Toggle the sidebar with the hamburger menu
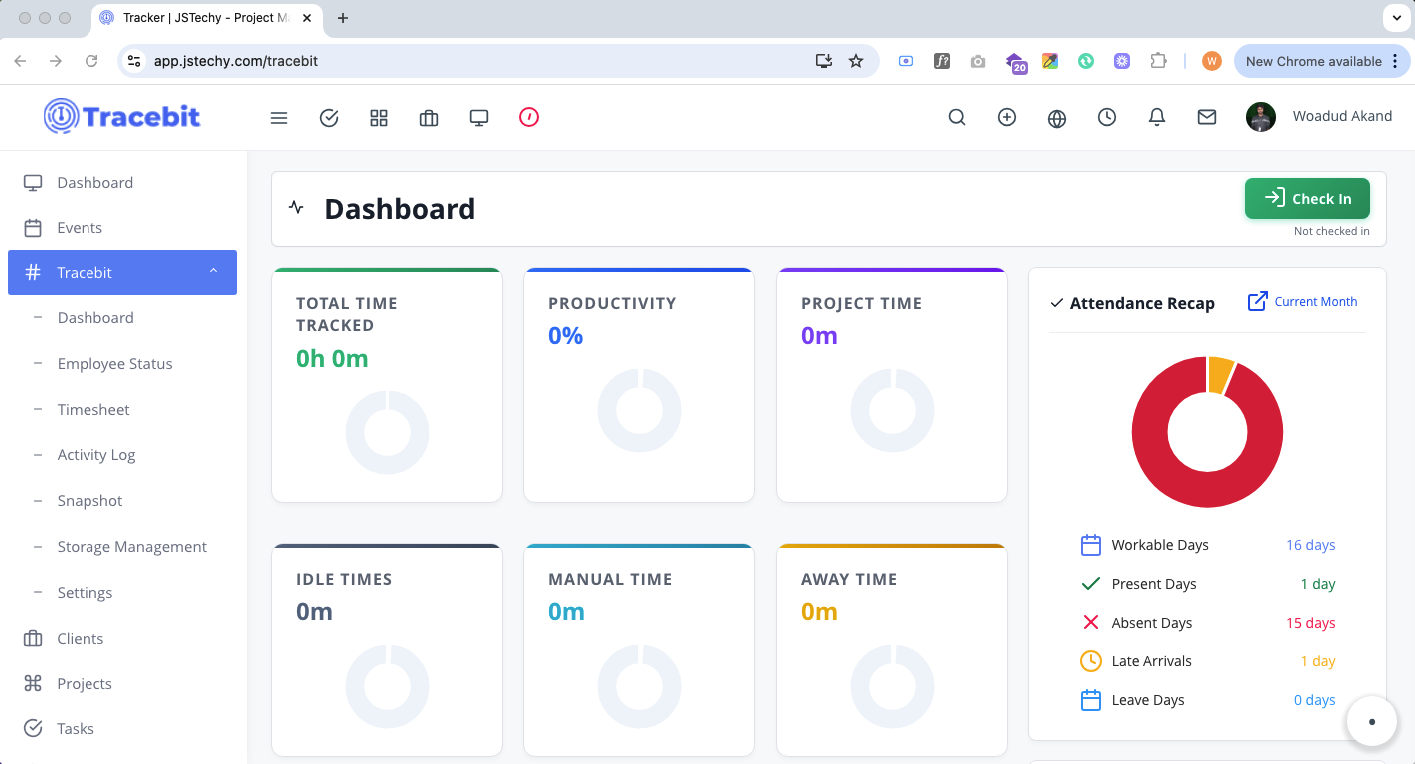Viewport: 1415px width, 764px height. click(x=278, y=117)
